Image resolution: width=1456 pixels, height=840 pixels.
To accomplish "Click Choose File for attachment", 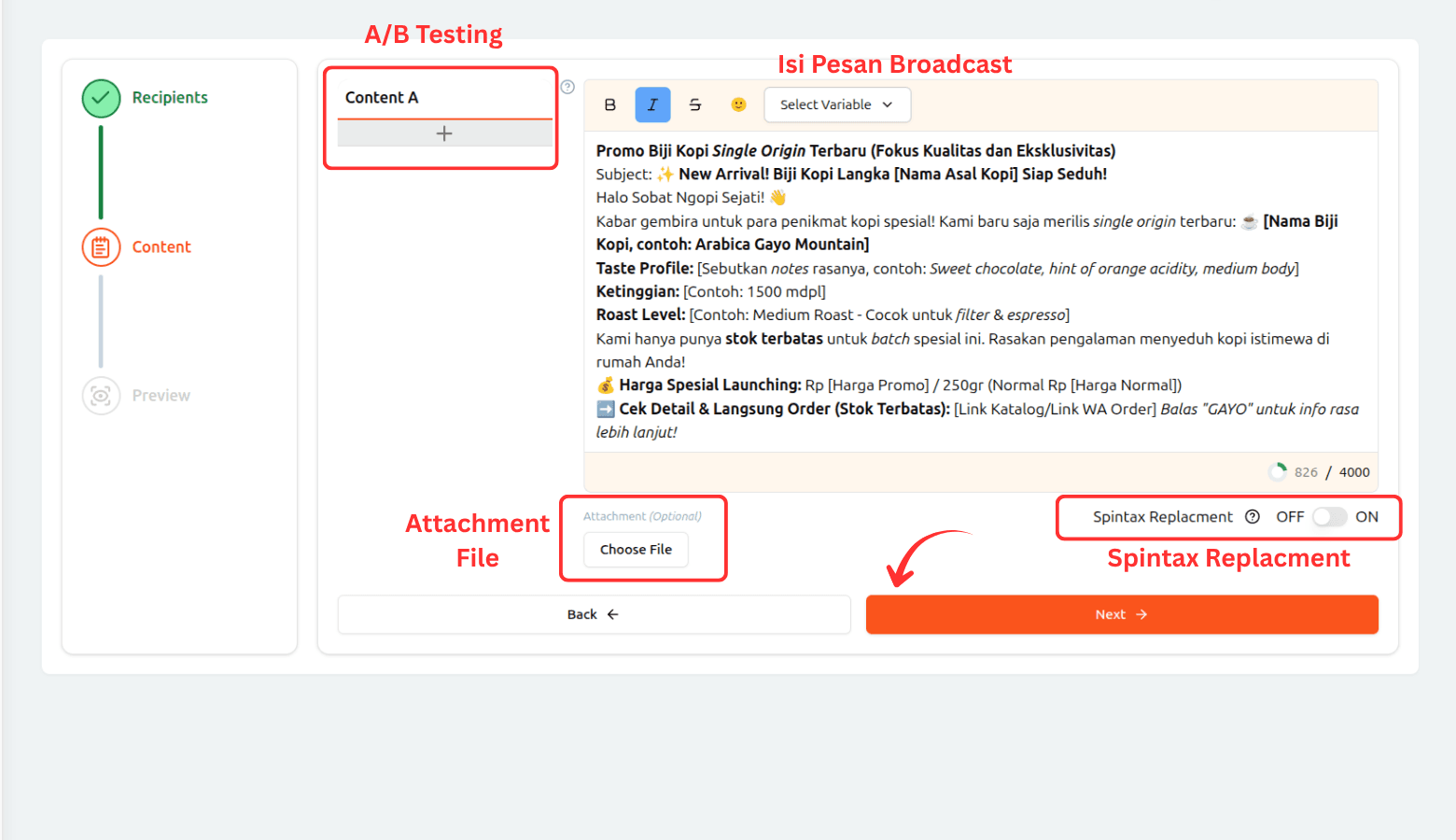I will (636, 550).
